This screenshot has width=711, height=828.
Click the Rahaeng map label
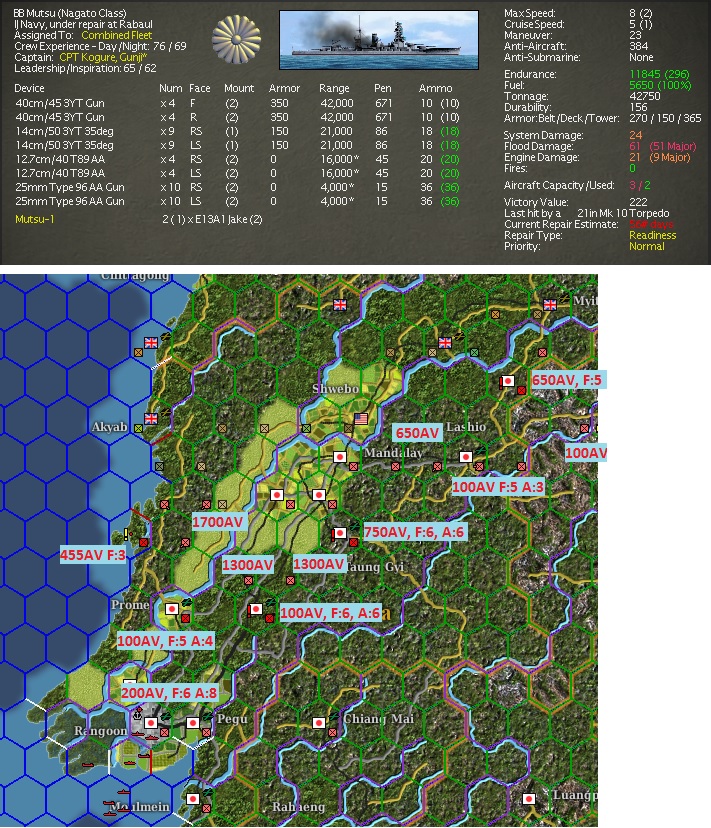coord(298,806)
